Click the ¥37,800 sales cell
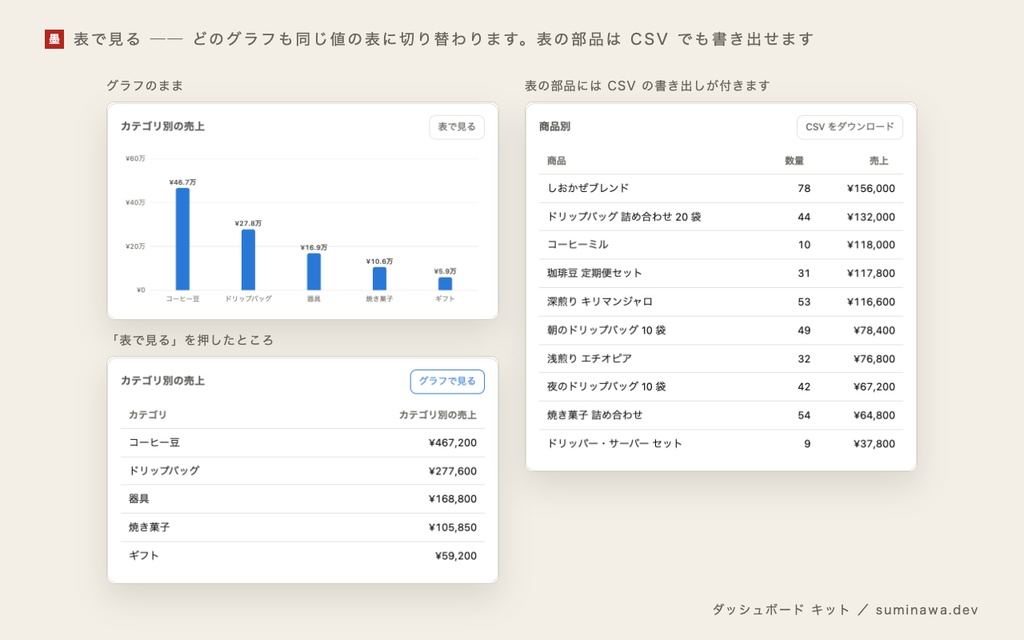Image resolution: width=1024 pixels, height=640 pixels. [x=874, y=443]
